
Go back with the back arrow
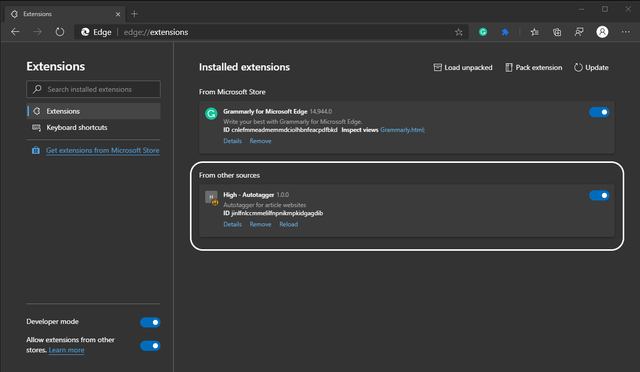[x=16, y=32]
